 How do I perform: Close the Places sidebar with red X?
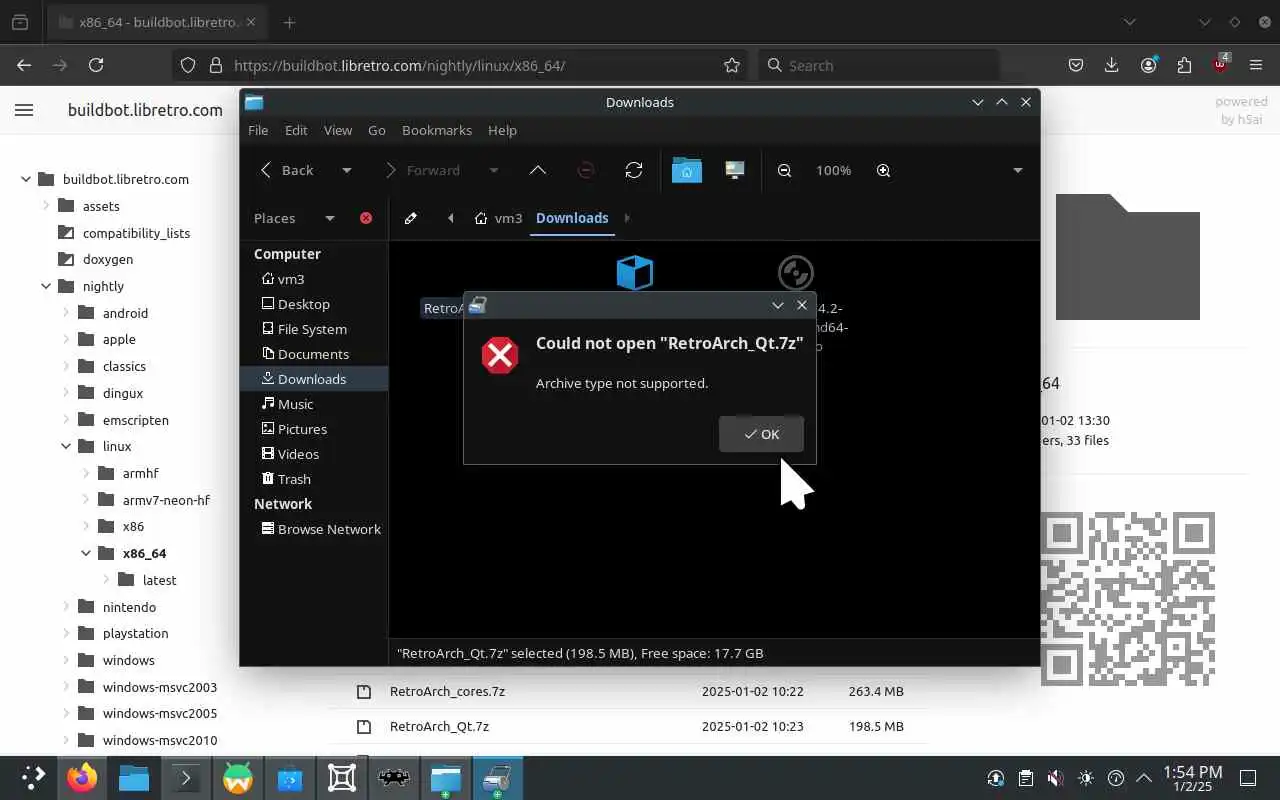coord(366,218)
